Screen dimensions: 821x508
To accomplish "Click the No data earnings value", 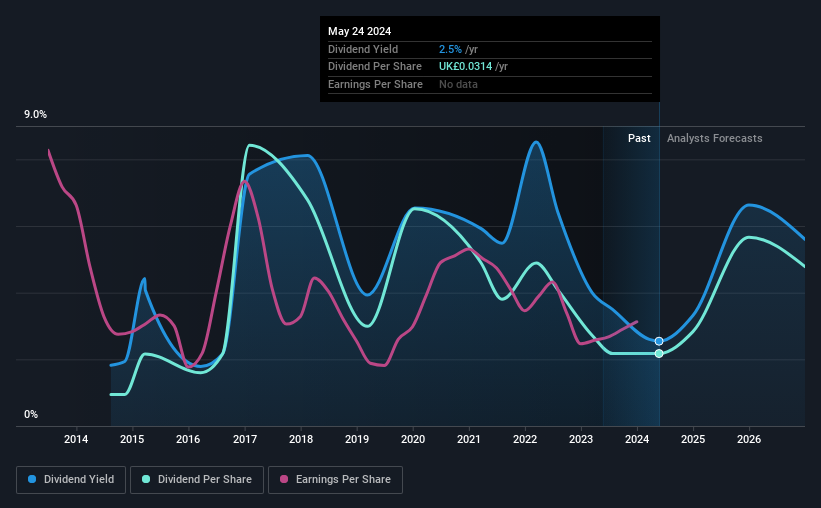I will click(x=458, y=84).
